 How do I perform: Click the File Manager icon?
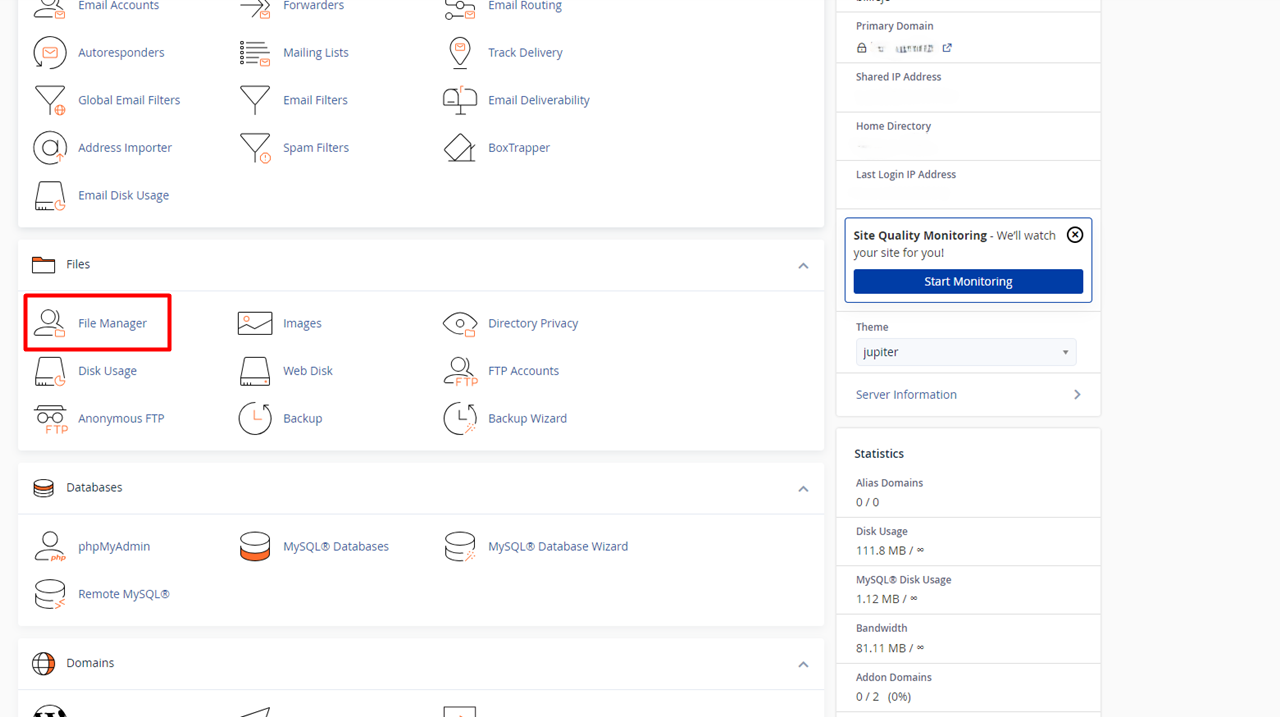coord(50,323)
